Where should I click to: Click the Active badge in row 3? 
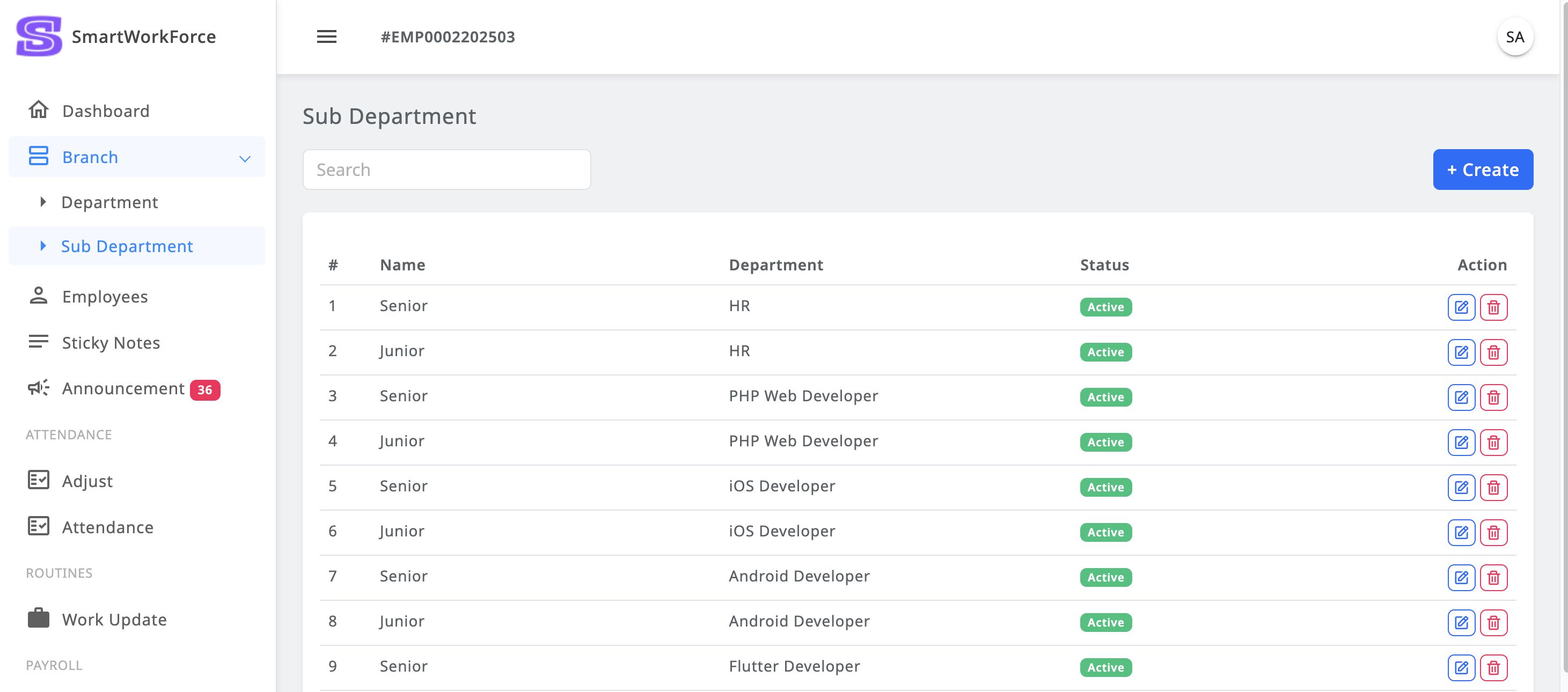click(1105, 397)
